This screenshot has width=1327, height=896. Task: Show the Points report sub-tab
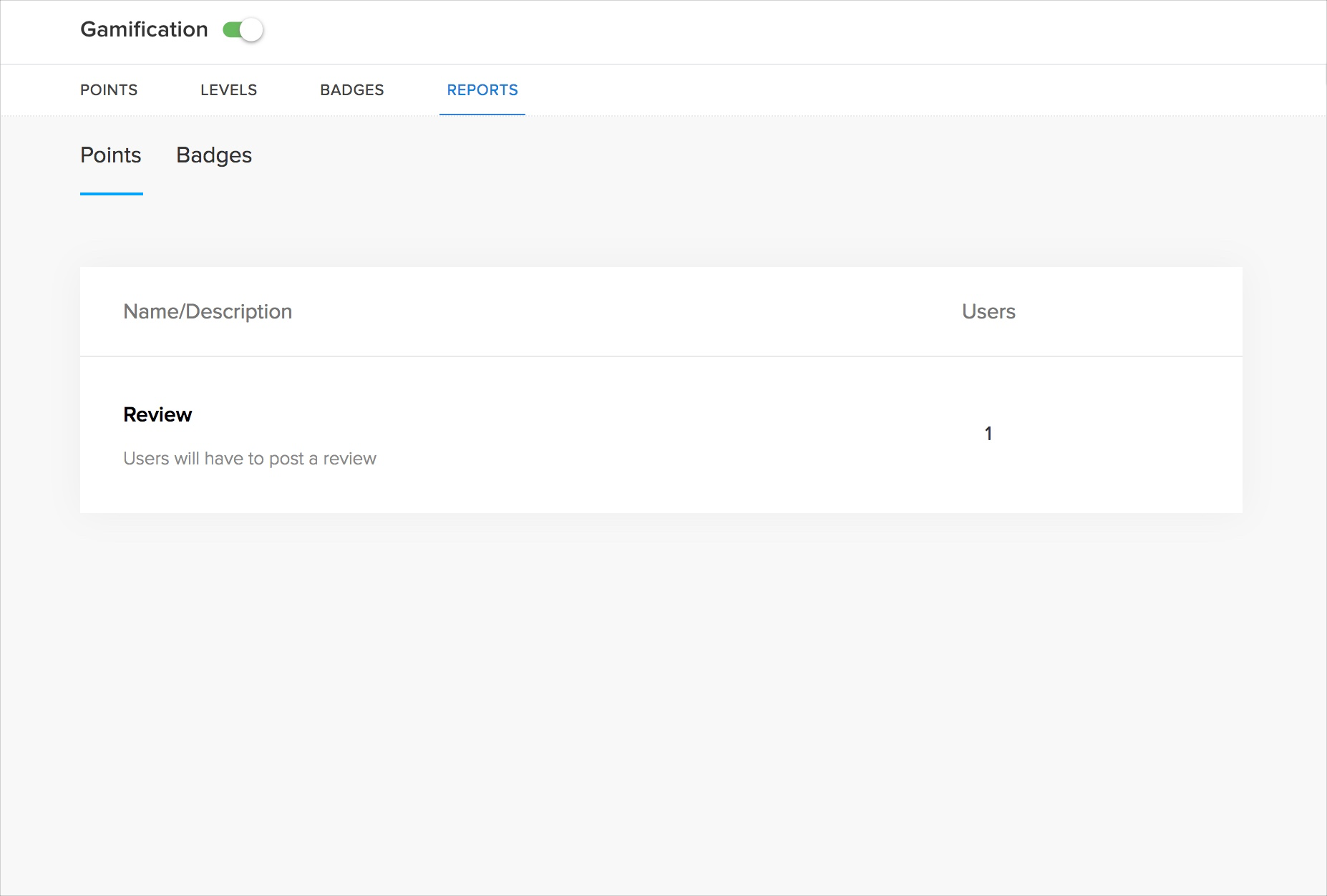(x=111, y=155)
